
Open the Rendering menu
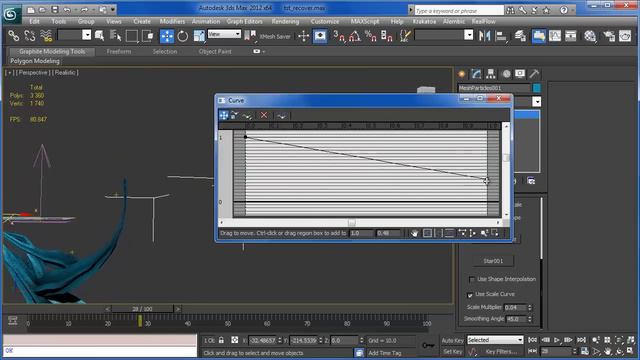[x=285, y=21]
